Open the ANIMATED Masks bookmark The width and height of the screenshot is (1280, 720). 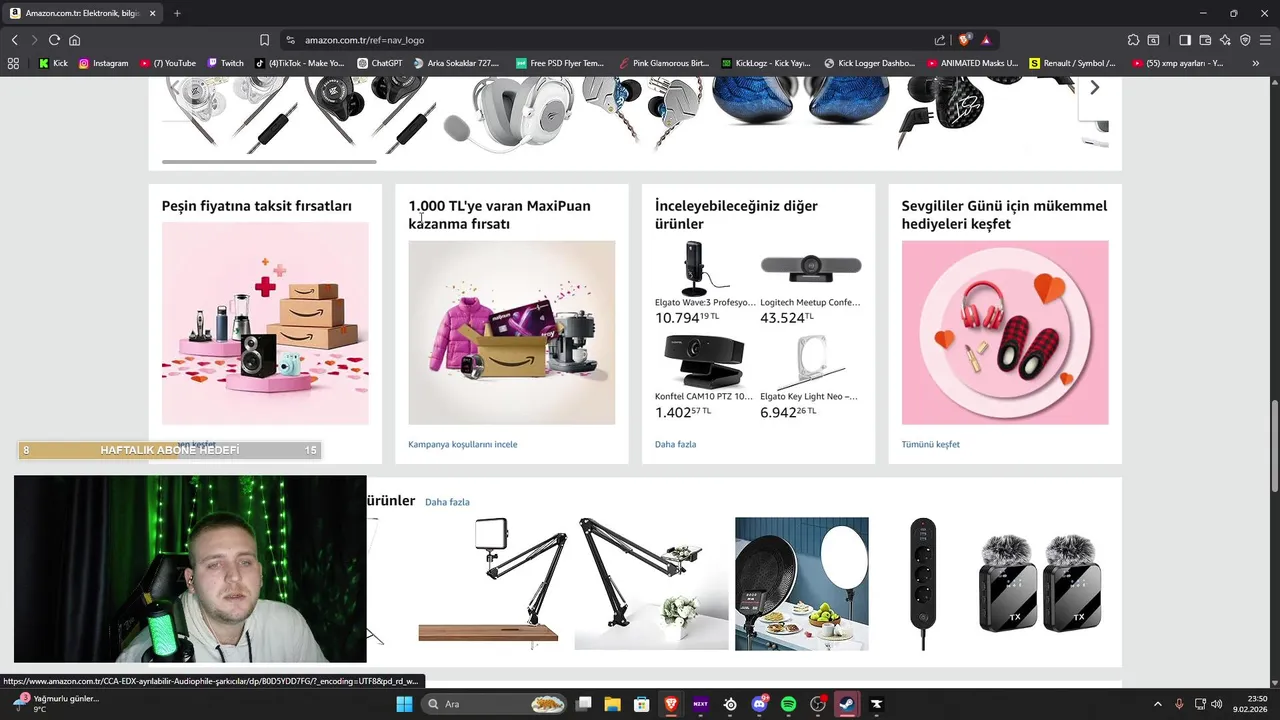[x=972, y=63]
